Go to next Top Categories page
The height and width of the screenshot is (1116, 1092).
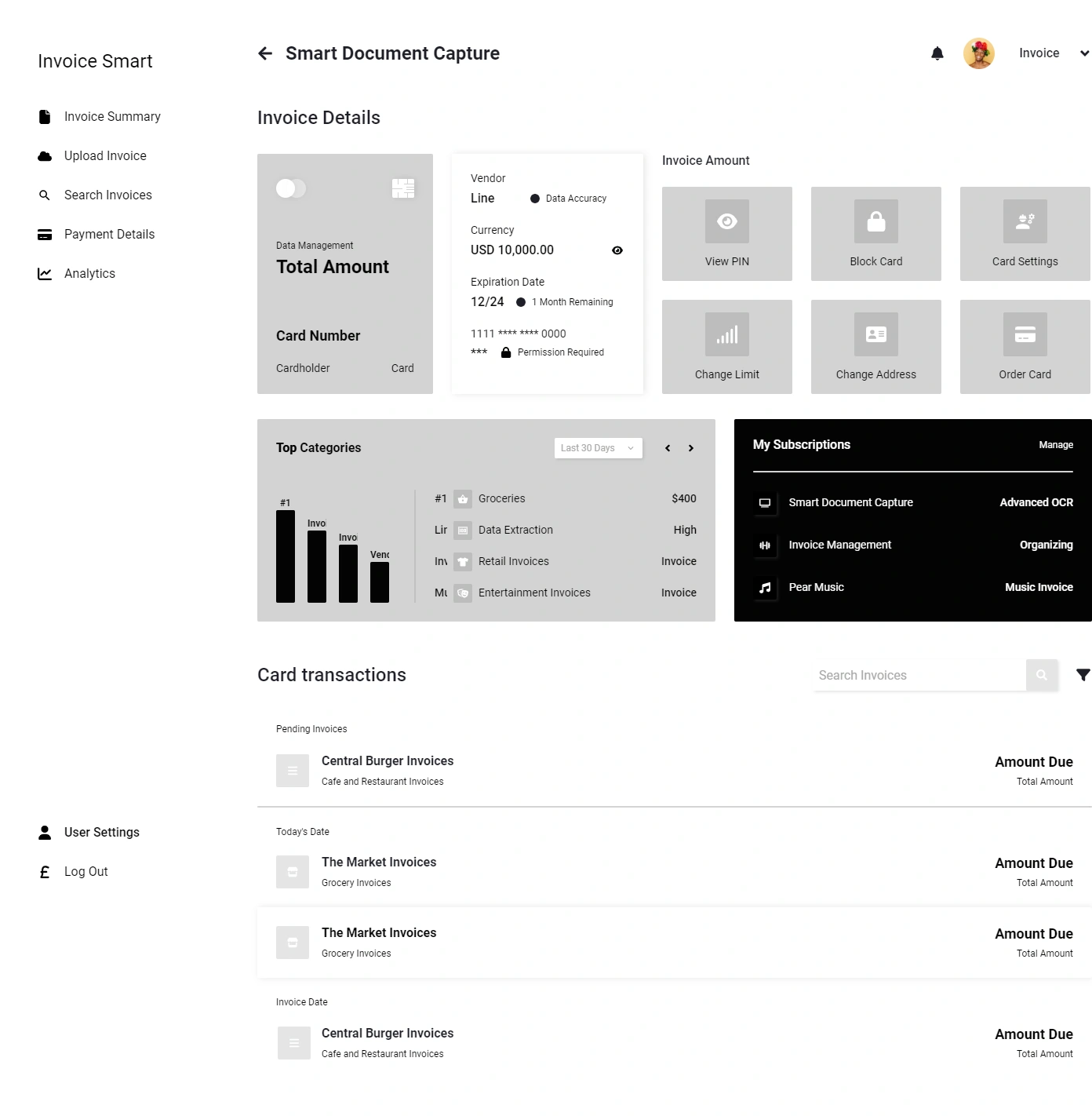click(x=690, y=448)
